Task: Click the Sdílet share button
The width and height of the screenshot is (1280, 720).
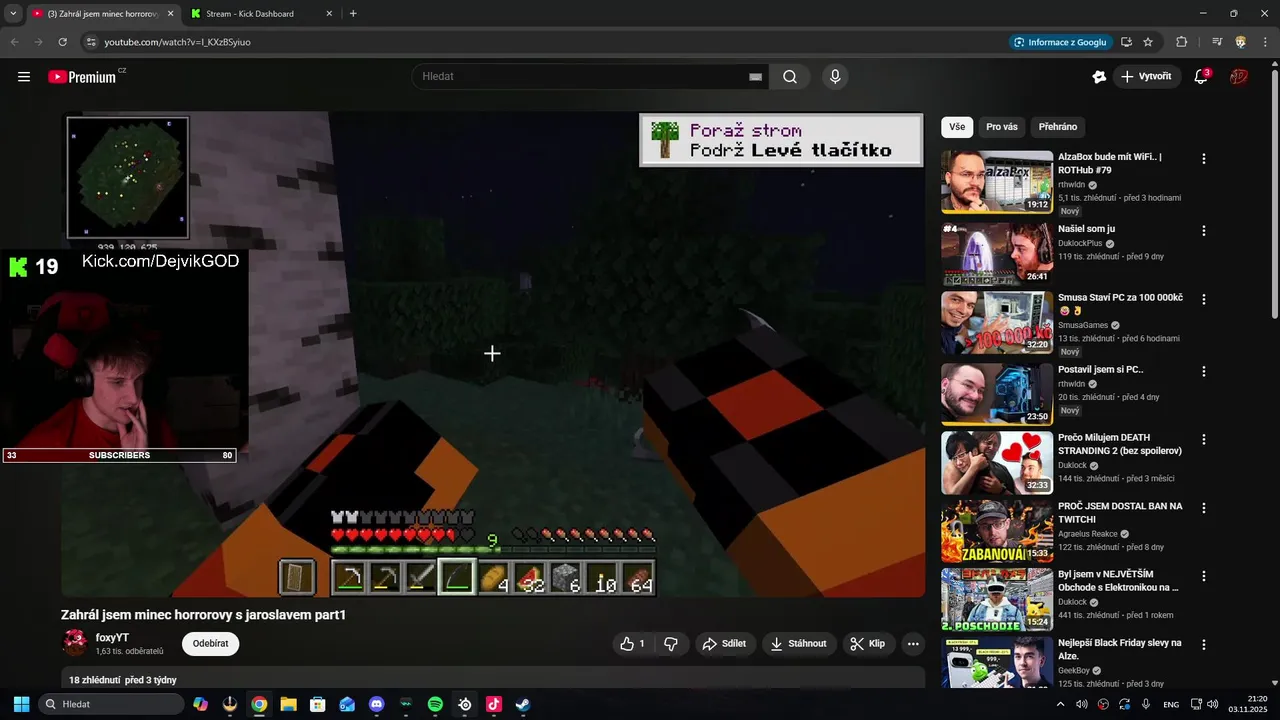Action: (725, 644)
